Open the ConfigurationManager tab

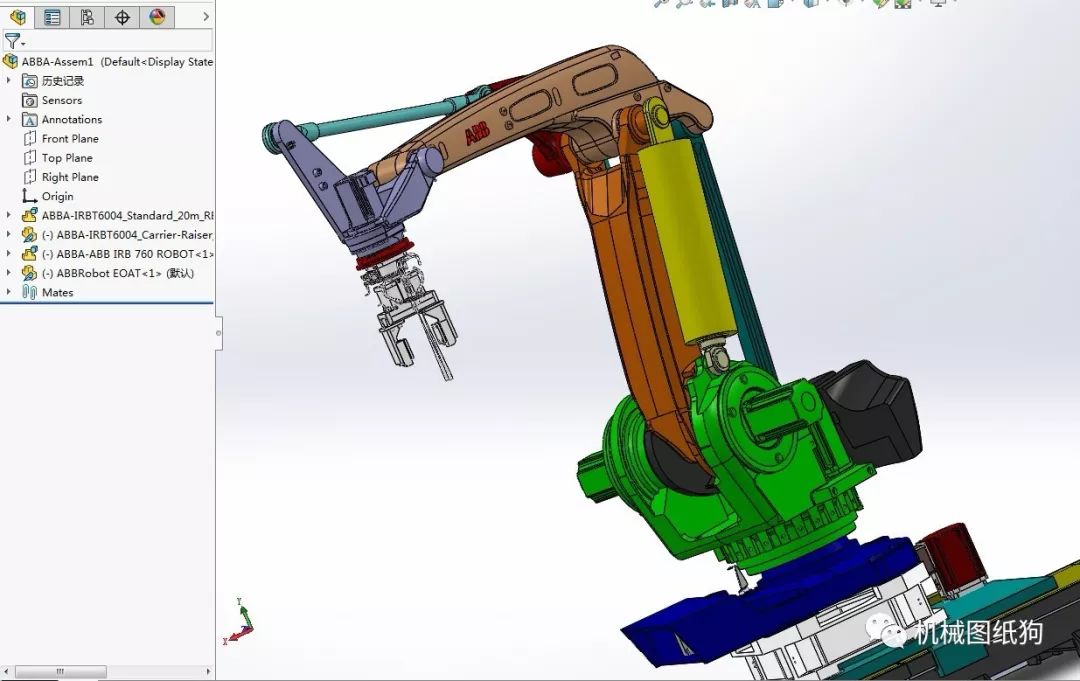pyautogui.click(x=87, y=17)
